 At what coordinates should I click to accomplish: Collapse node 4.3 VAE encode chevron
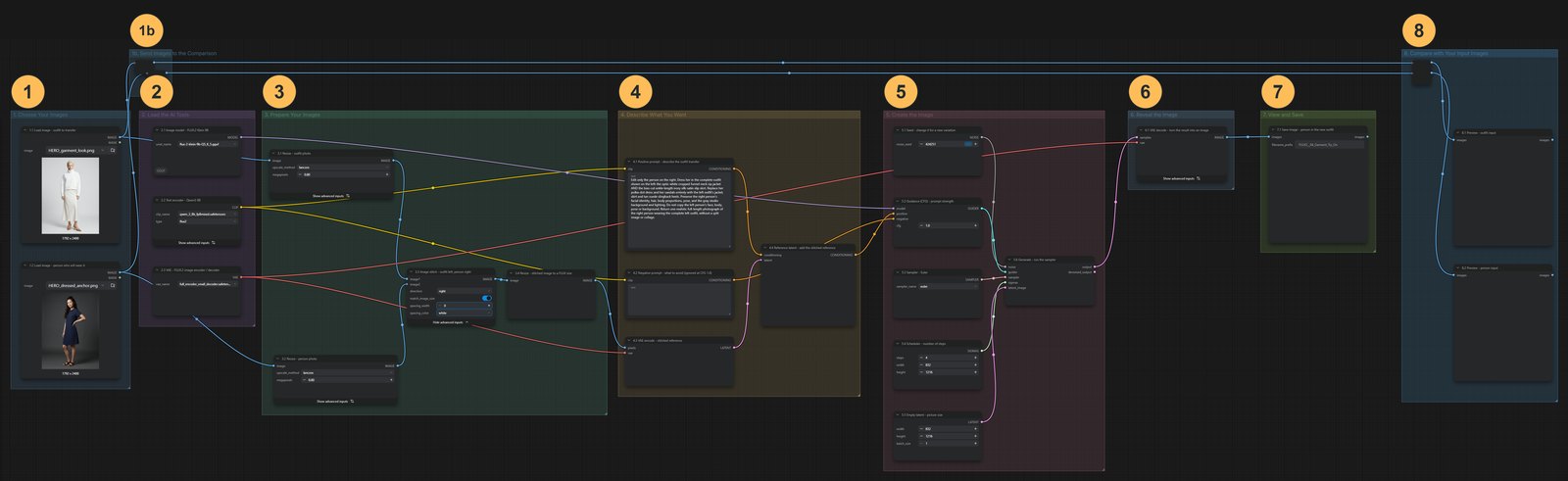(x=629, y=341)
